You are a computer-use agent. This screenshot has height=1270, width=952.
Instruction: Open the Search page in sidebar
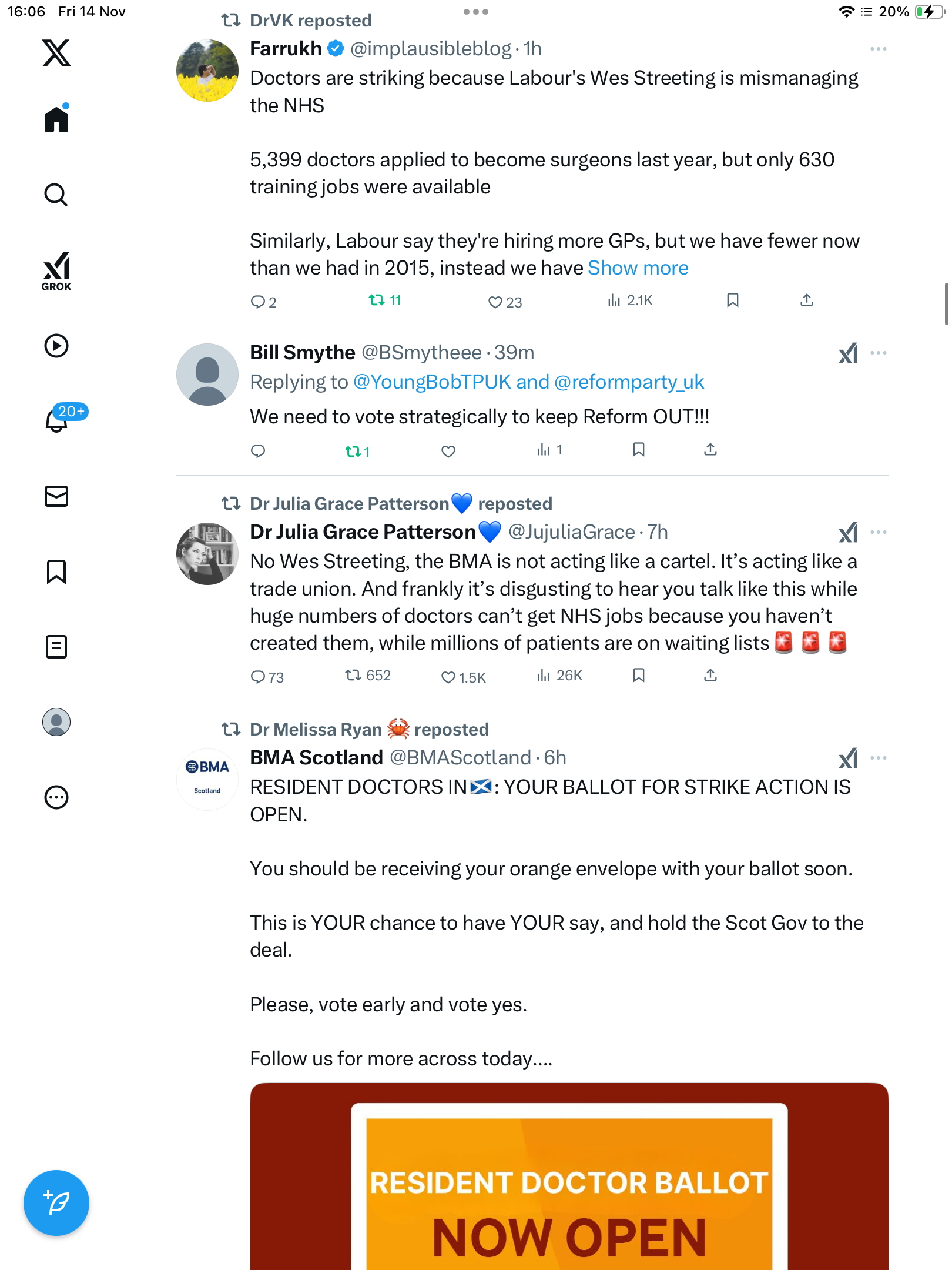(x=56, y=195)
